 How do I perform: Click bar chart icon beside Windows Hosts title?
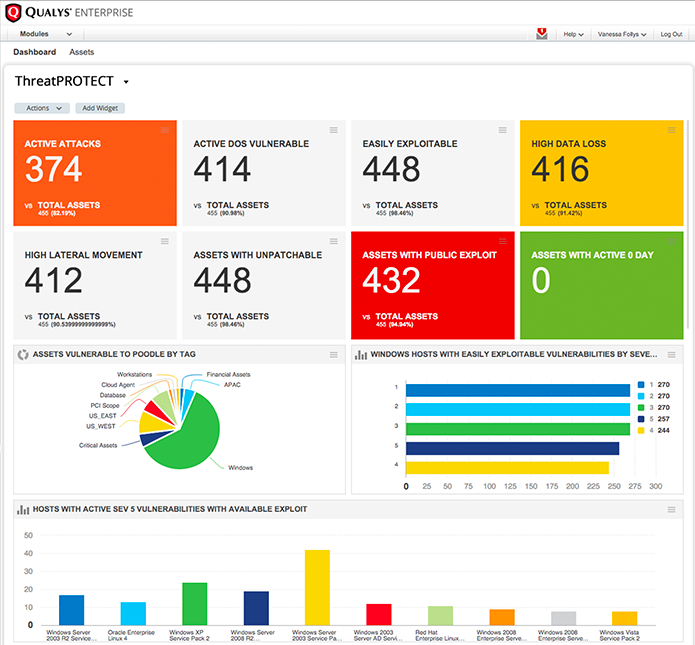[361, 355]
